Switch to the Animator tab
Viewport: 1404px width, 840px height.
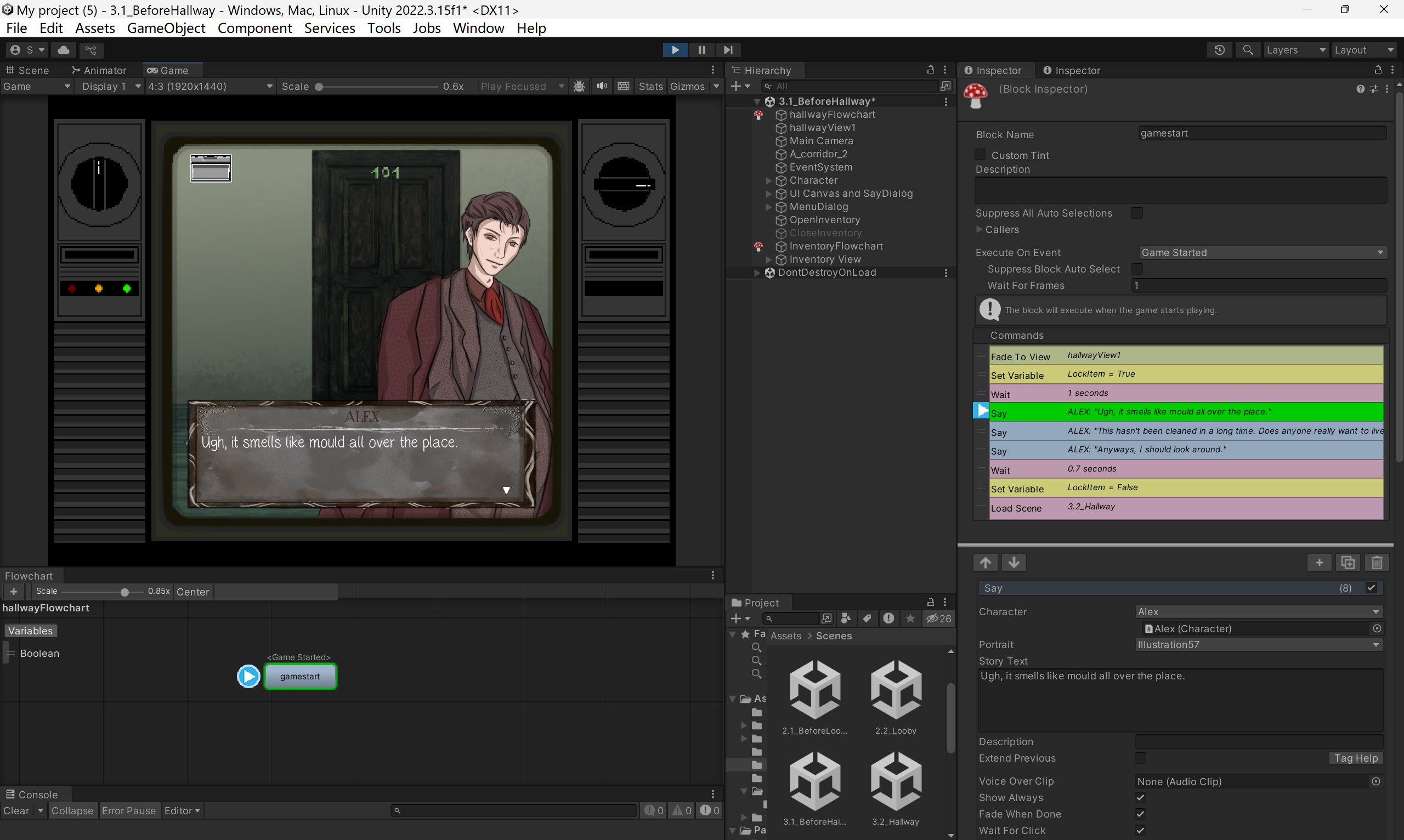[x=99, y=70]
